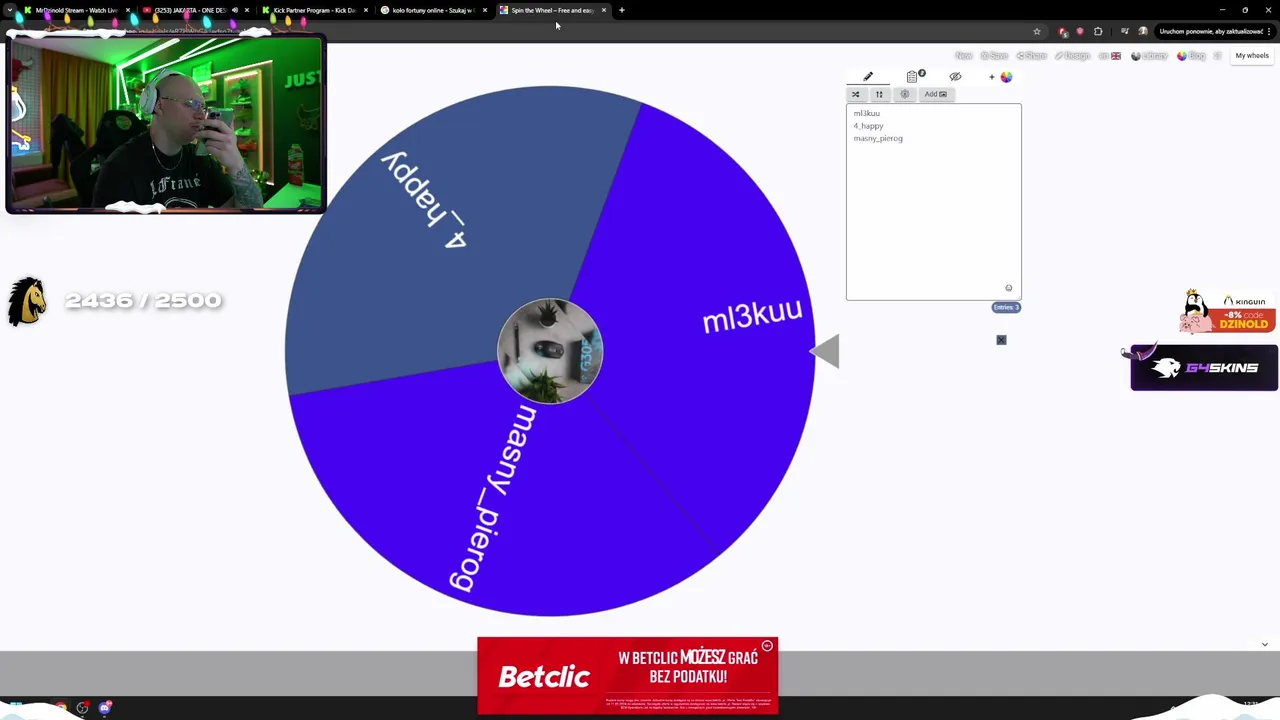Open the Betclic advertisement banner

point(627,677)
